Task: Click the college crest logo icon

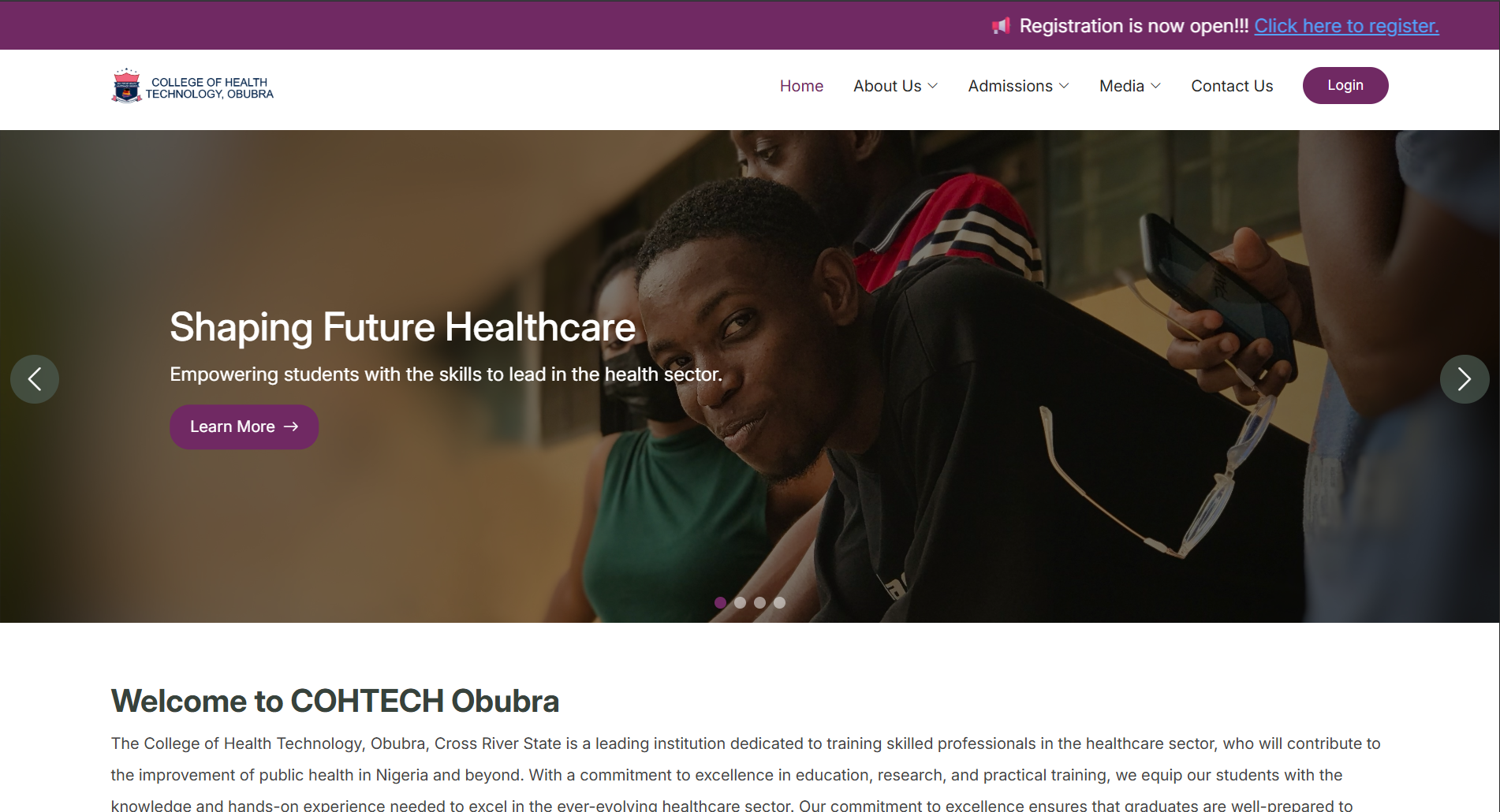Action: [x=126, y=86]
